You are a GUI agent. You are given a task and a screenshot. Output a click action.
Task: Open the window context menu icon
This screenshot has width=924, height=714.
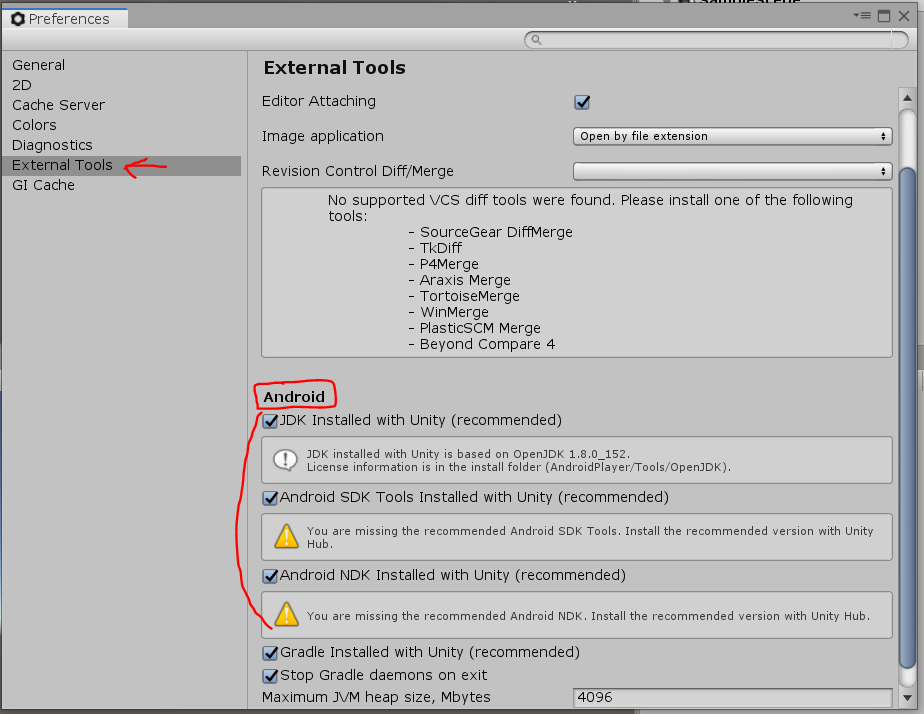(x=862, y=16)
